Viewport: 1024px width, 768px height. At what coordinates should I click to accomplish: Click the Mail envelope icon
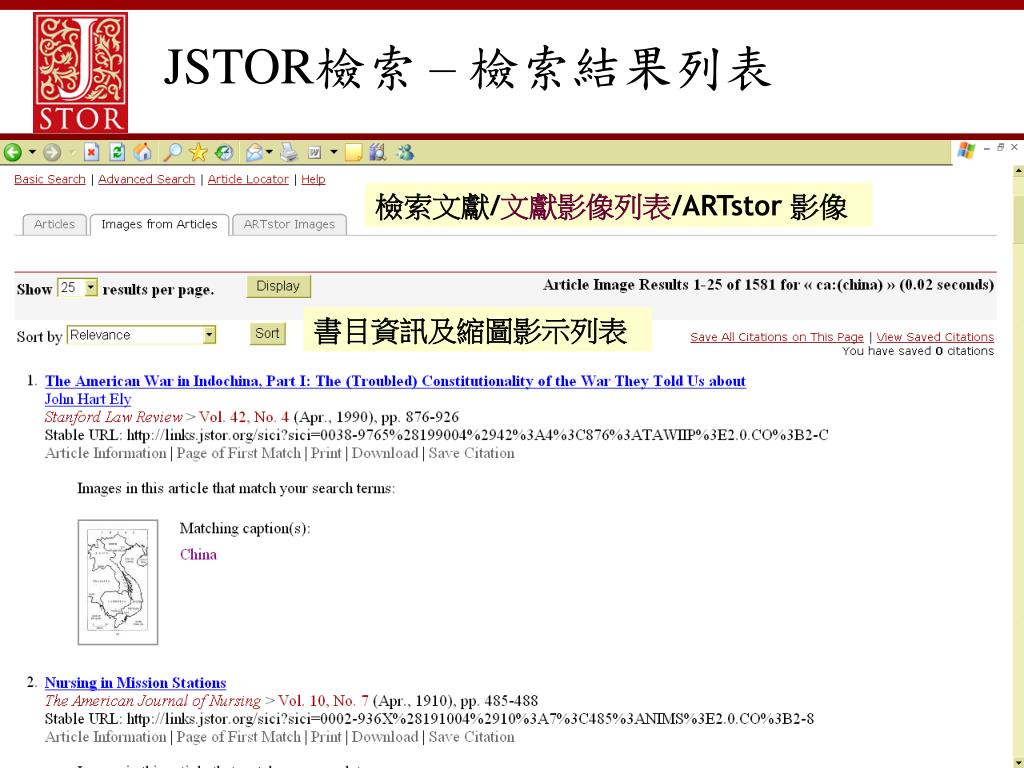pyautogui.click(x=254, y=153)
